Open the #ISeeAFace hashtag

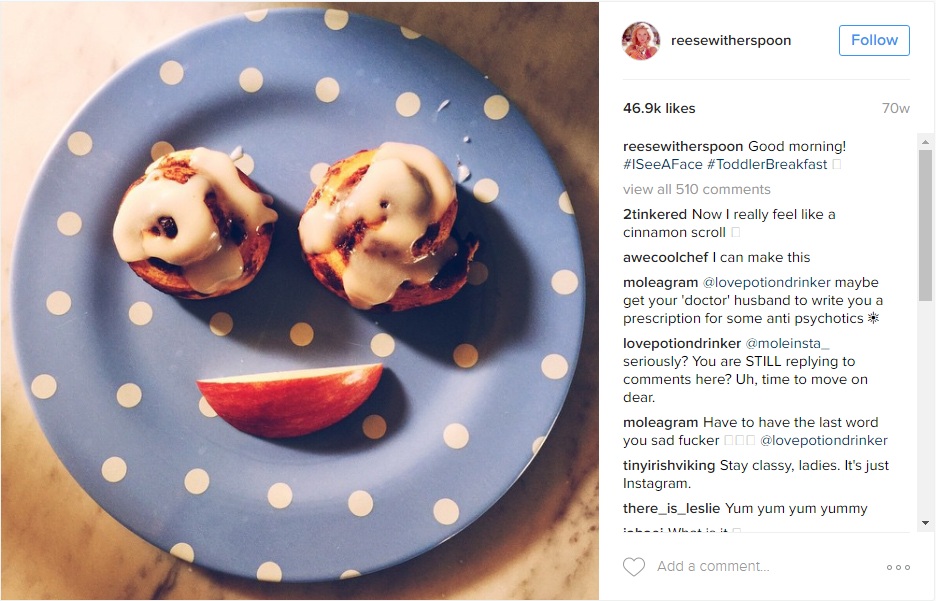pos(663,165)
